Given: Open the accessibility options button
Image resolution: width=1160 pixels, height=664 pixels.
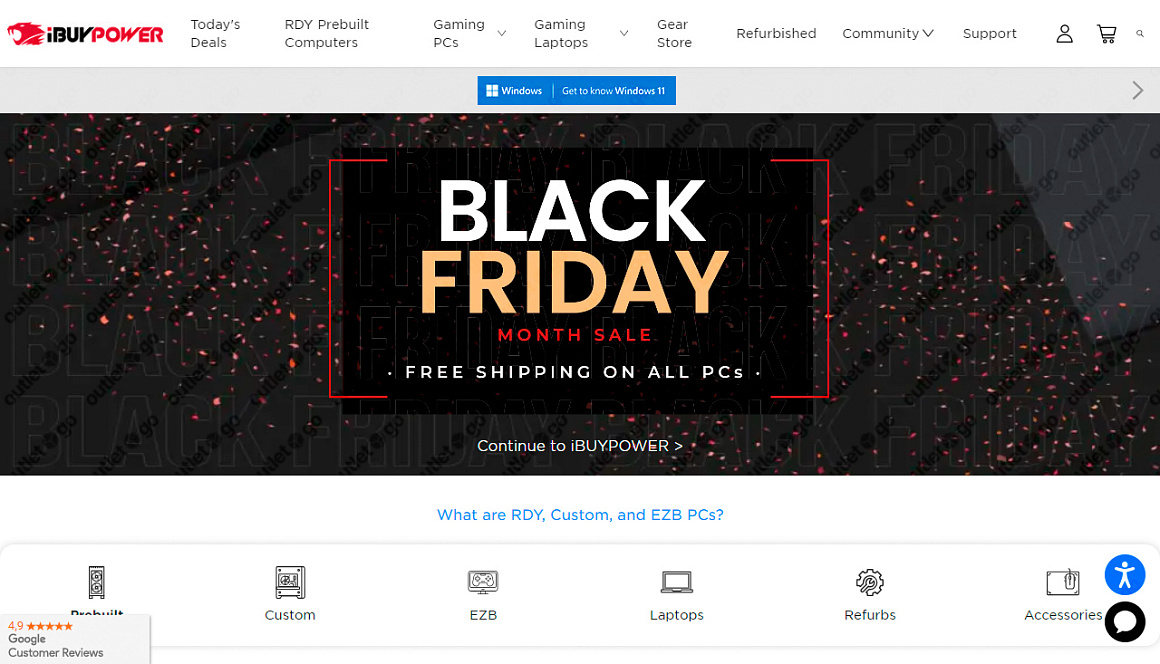Looking at the screenshot, I should (x=1124, y=575).
